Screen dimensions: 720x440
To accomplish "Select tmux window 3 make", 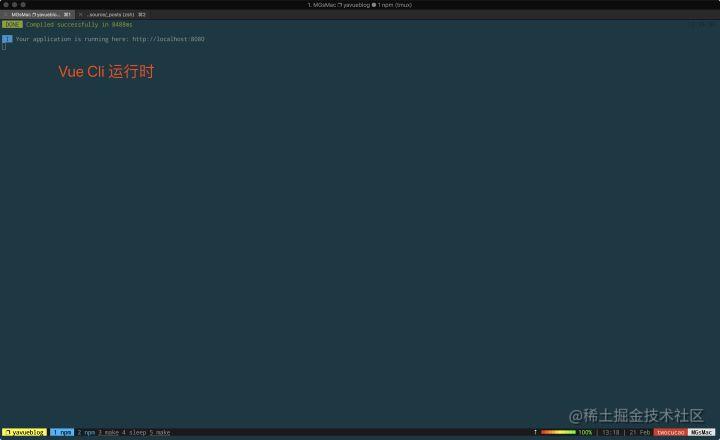I will pyautogui.click(x=108, y=432).
